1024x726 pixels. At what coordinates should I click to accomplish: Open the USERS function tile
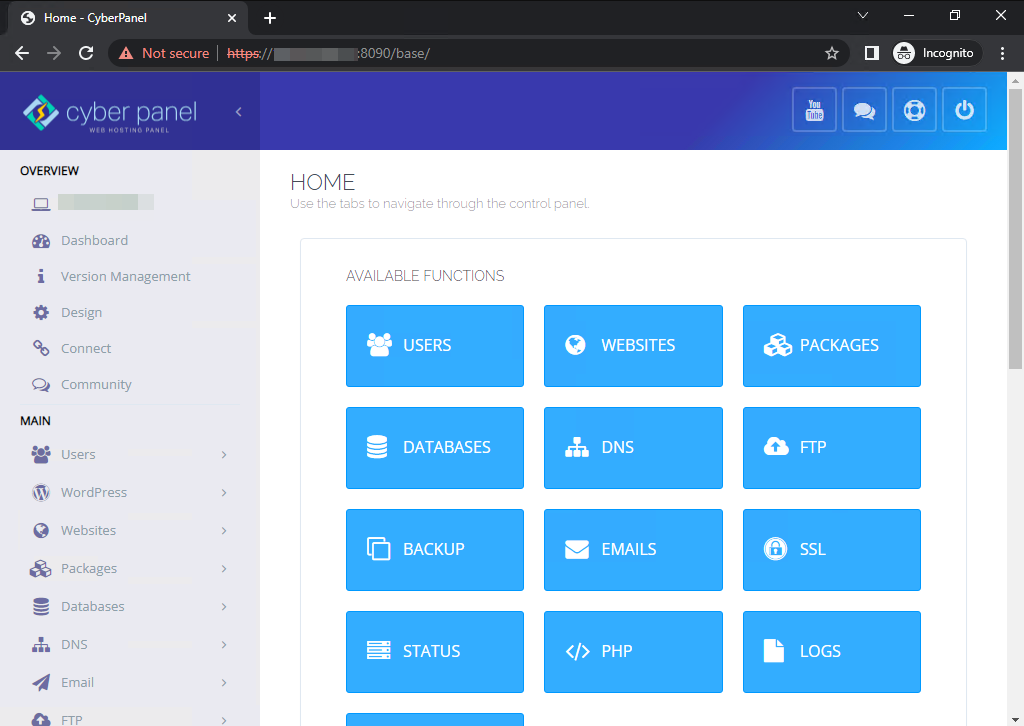click(x=434, y=345)
